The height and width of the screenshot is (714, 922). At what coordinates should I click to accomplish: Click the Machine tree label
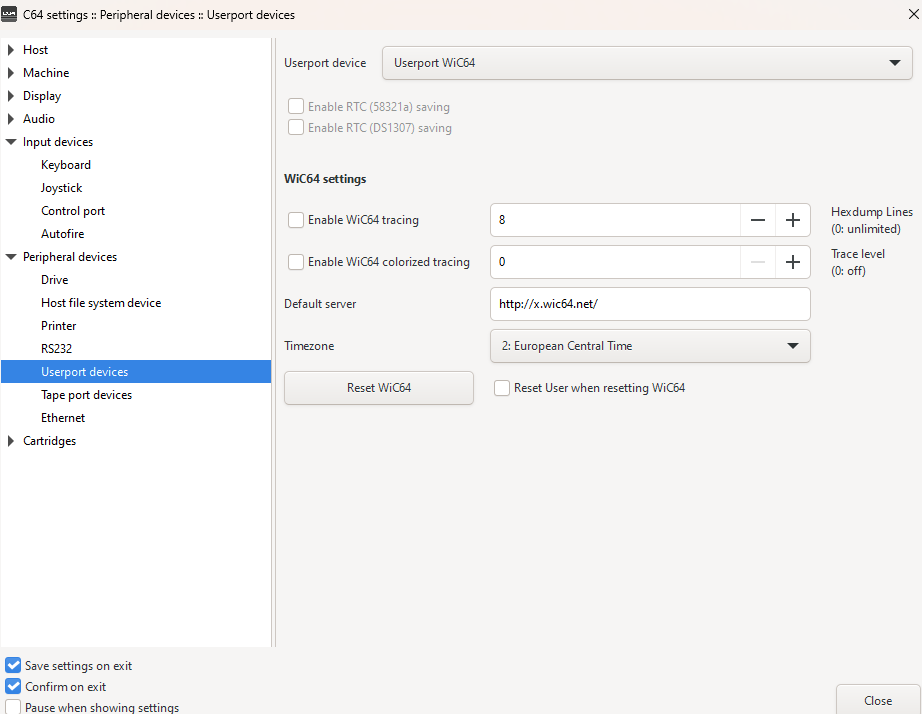pyautogui.click(x=46, y=73)
